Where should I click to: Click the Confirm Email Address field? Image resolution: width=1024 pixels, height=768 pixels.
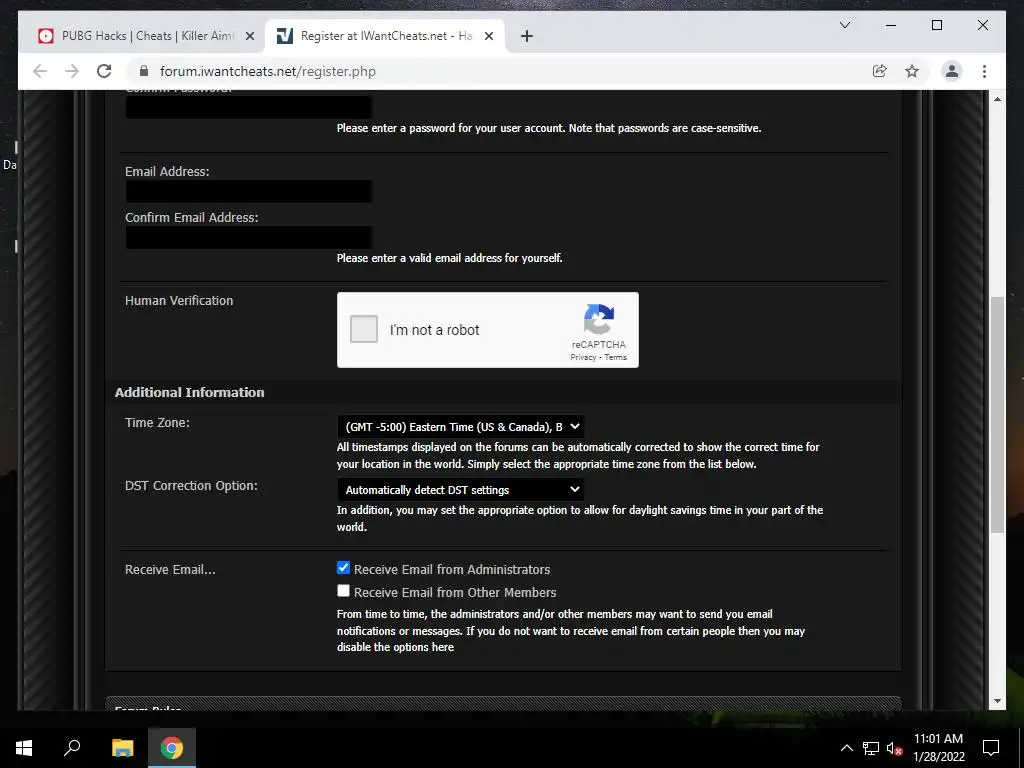[249, 237]
